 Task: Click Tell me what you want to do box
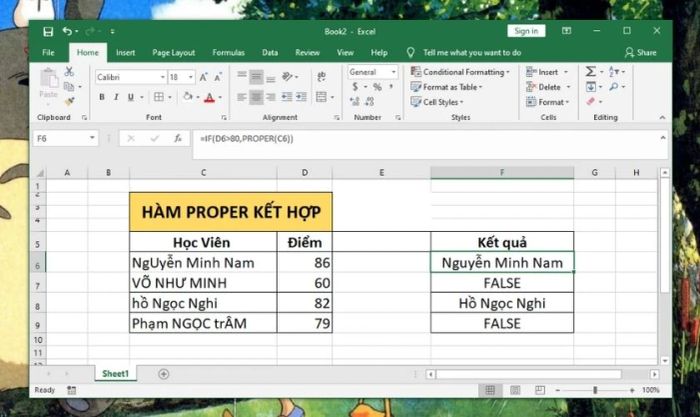pyautogui.click(x=472, y=53)
